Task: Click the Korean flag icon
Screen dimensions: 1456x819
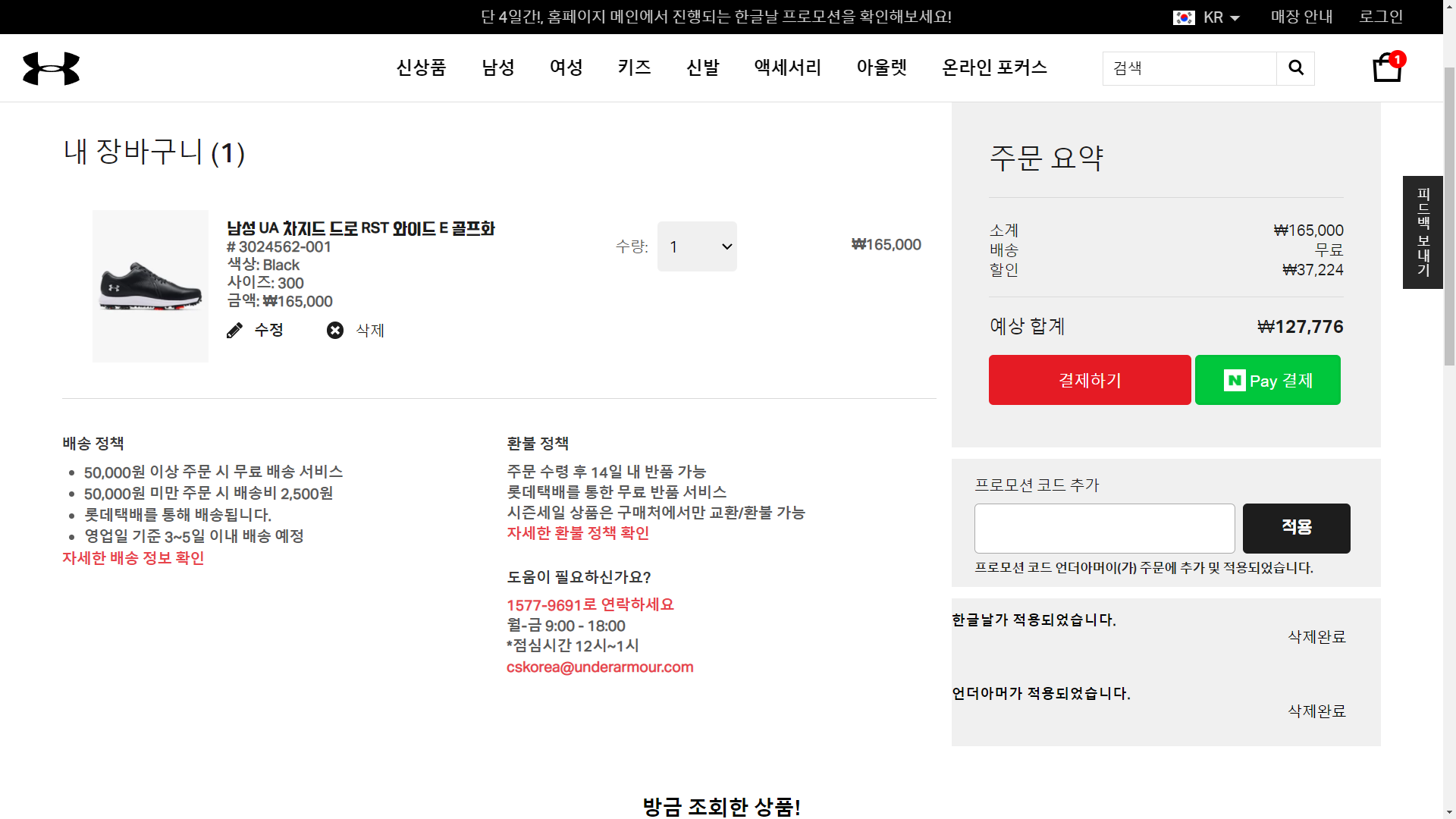Action: (x=1184, y=17)
